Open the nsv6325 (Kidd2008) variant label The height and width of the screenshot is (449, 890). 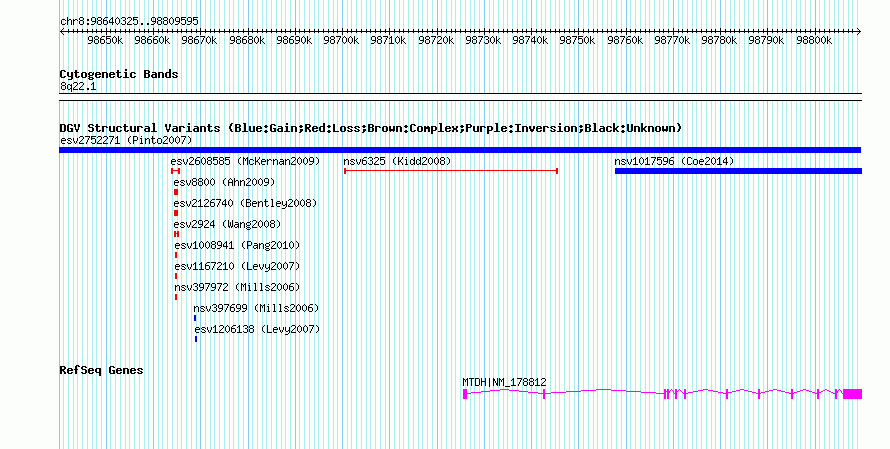[x=397, y=161]
